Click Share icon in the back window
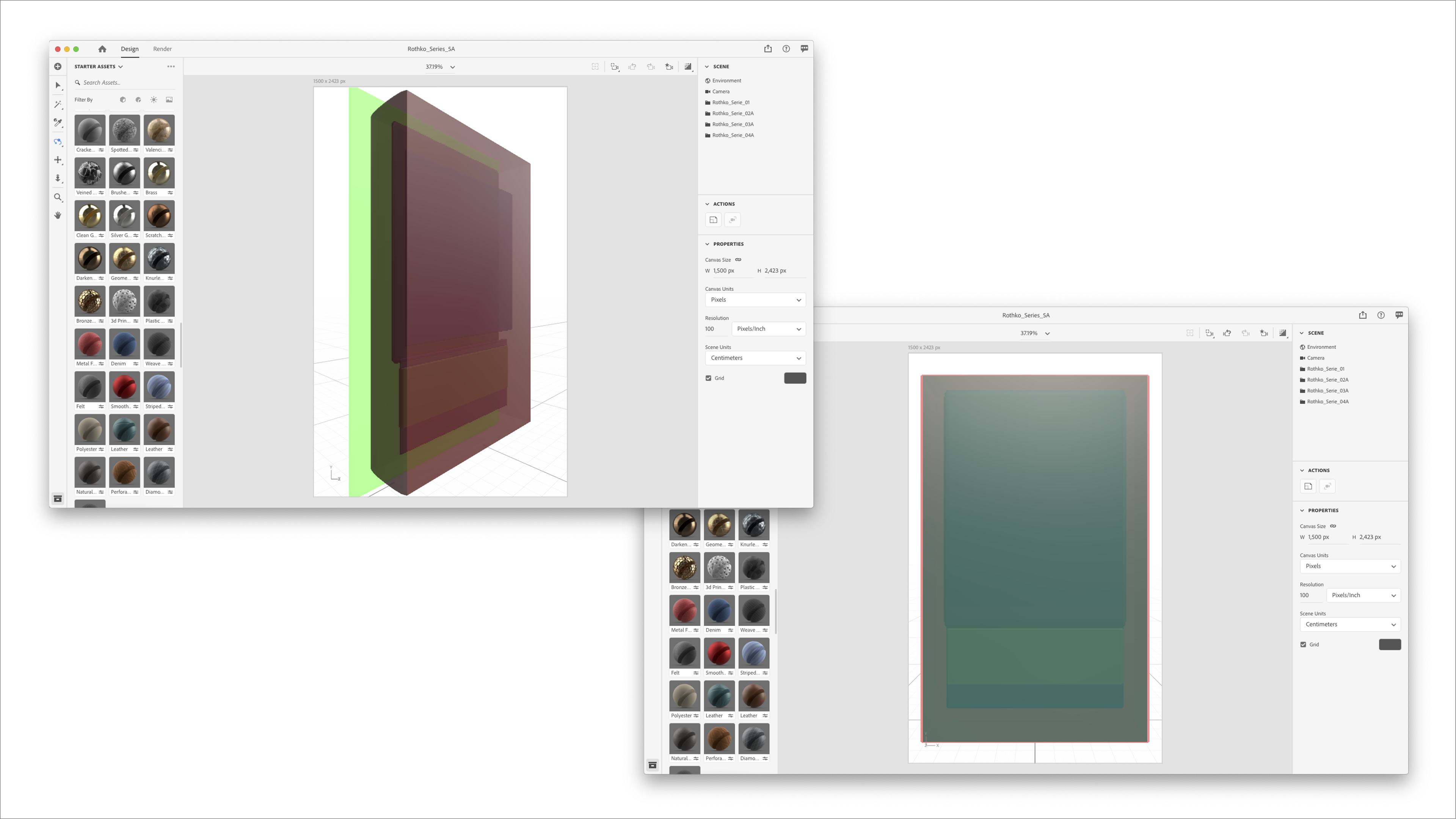This screenshot has height=819, width=1456. click(x=1363, y=315)
